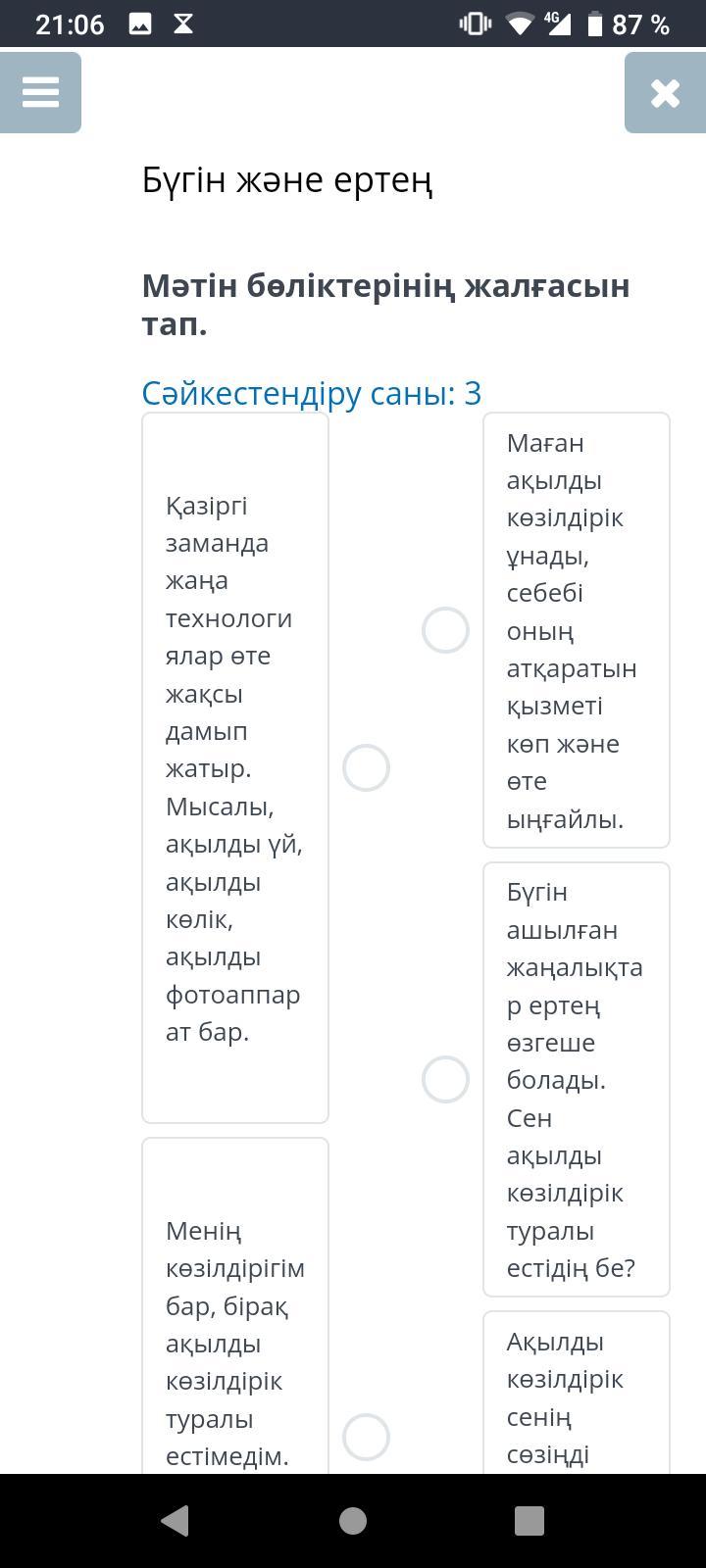Select connector circle for 'Бүгін ашылған' card
706x1568 pixels.
445,1079
